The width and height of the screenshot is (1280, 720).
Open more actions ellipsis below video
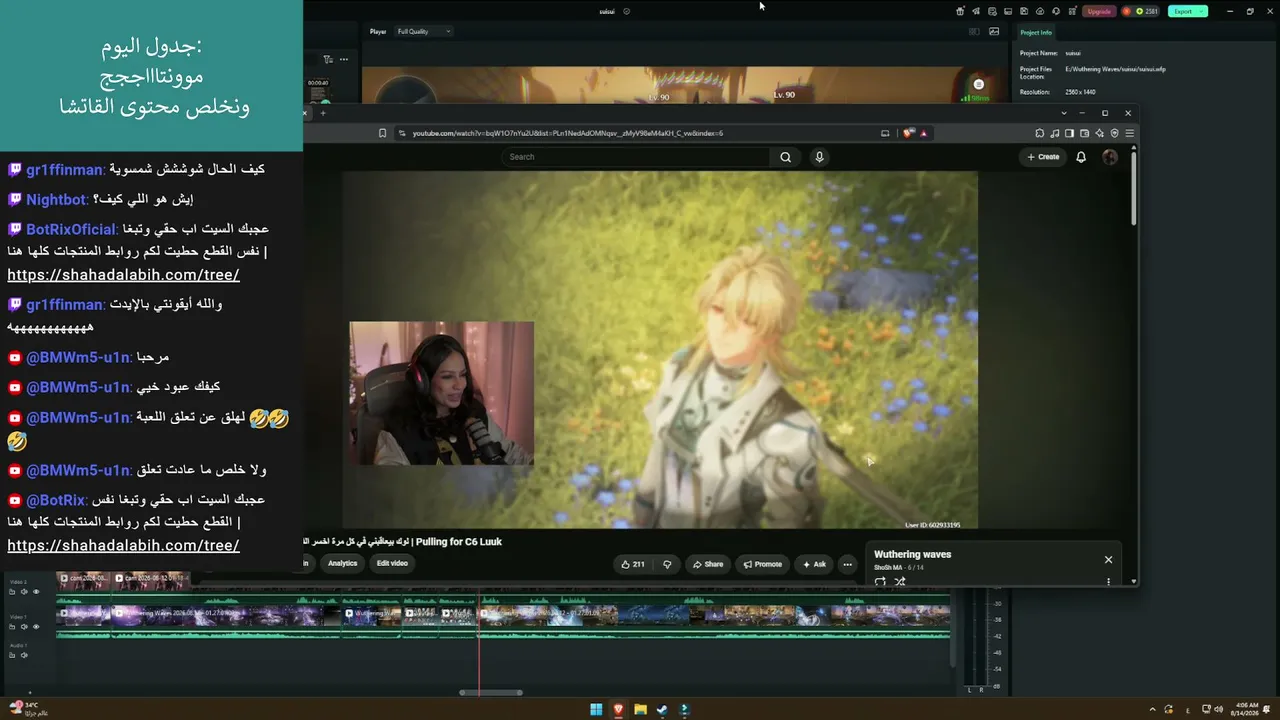847,564
